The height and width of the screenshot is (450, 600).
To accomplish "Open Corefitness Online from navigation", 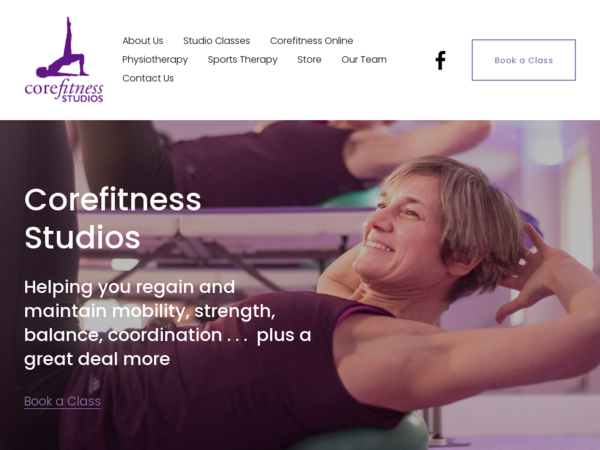I will (x=311, y=41).
